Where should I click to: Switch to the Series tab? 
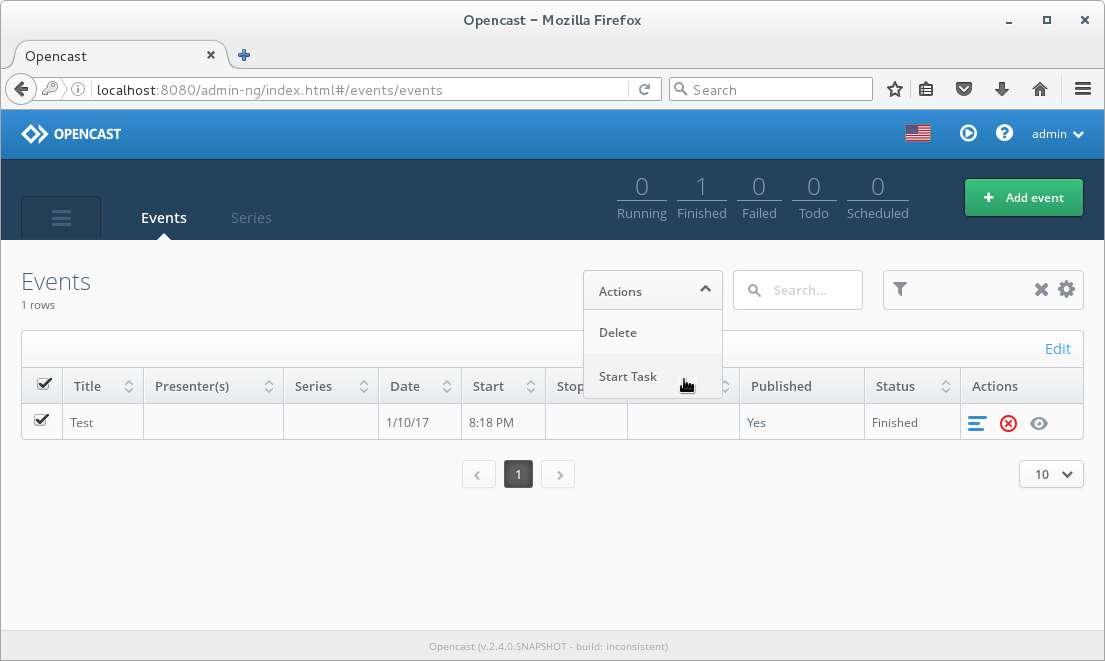click(251, 218)
